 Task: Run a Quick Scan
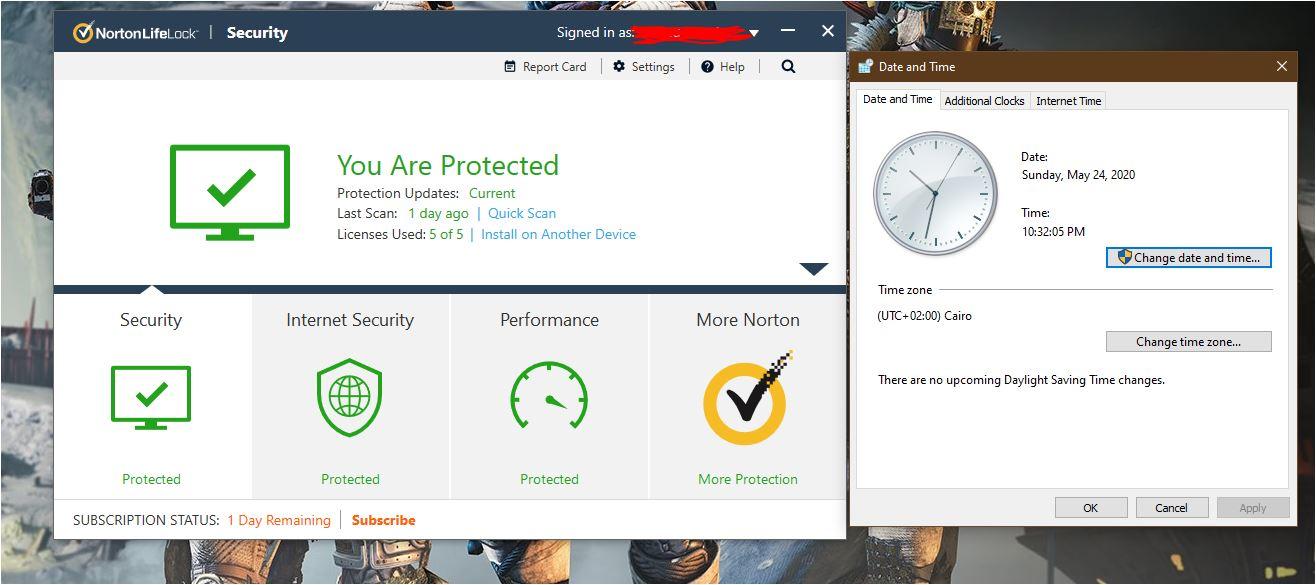(x=522, y=213)
